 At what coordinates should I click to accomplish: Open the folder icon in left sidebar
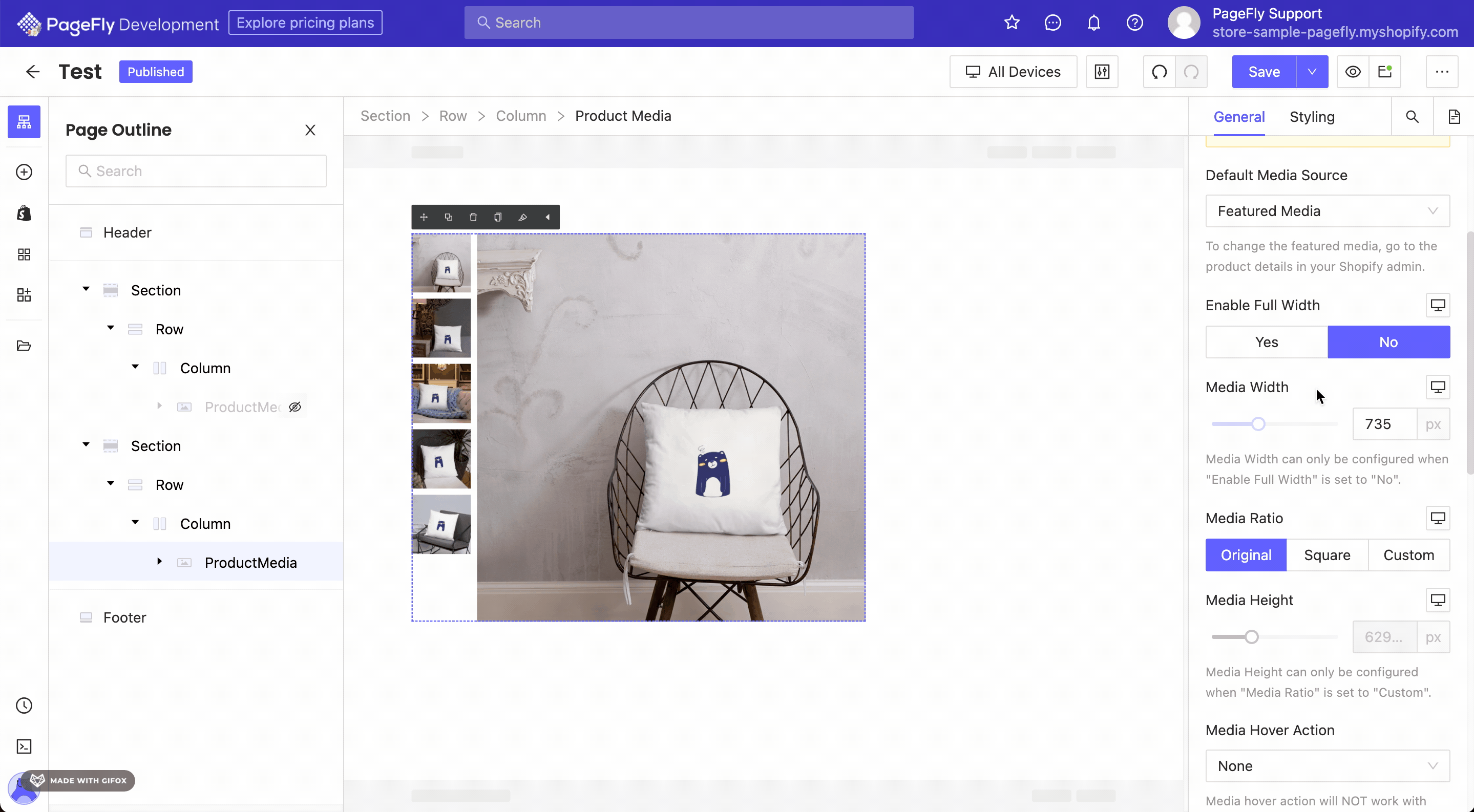coord(24,346)
